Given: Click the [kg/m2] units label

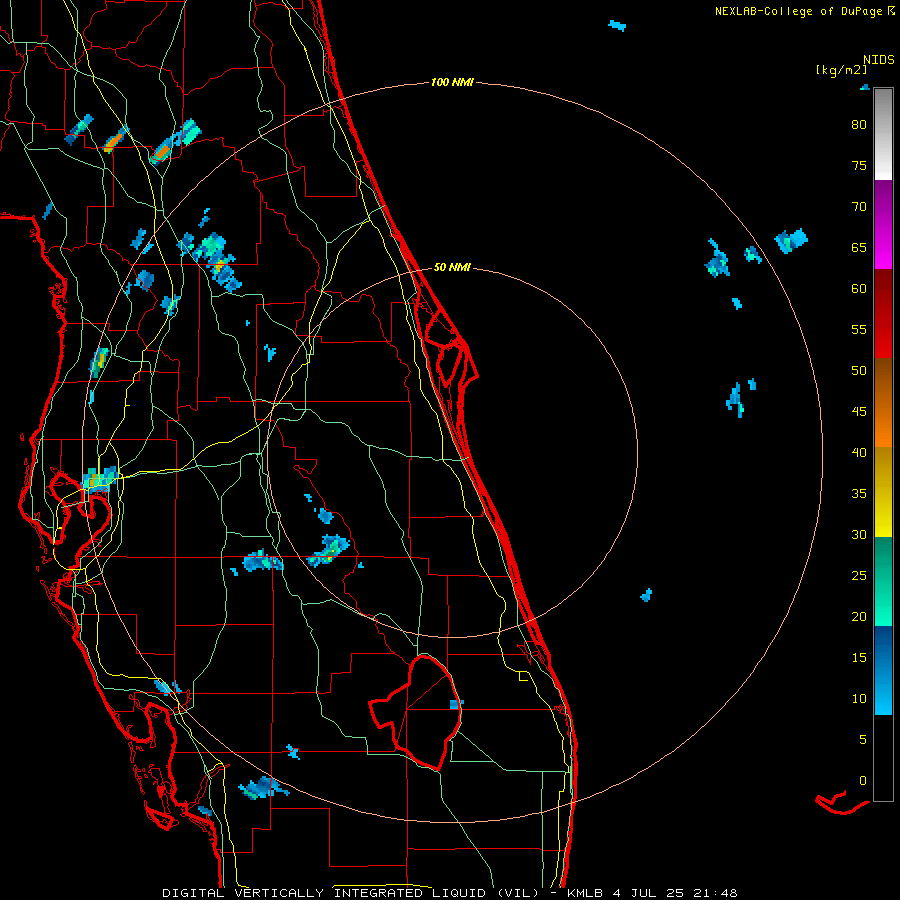Looking at the screenshot, I should [841, 70].
